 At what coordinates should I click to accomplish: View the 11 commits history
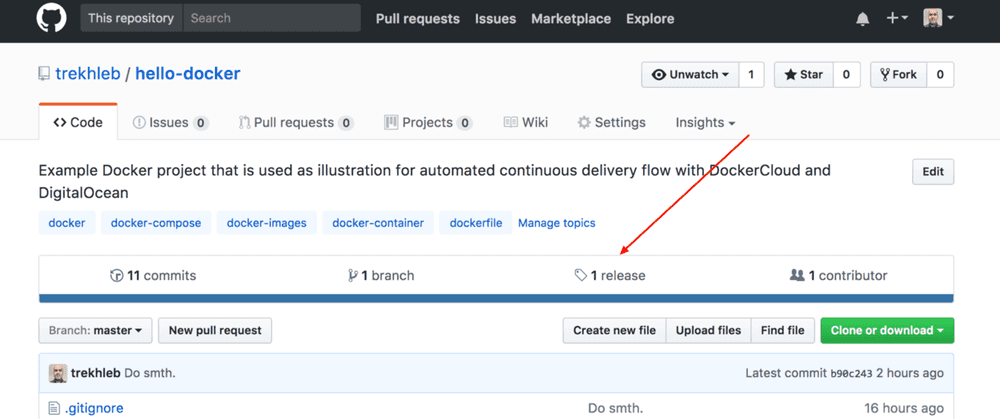153,276
